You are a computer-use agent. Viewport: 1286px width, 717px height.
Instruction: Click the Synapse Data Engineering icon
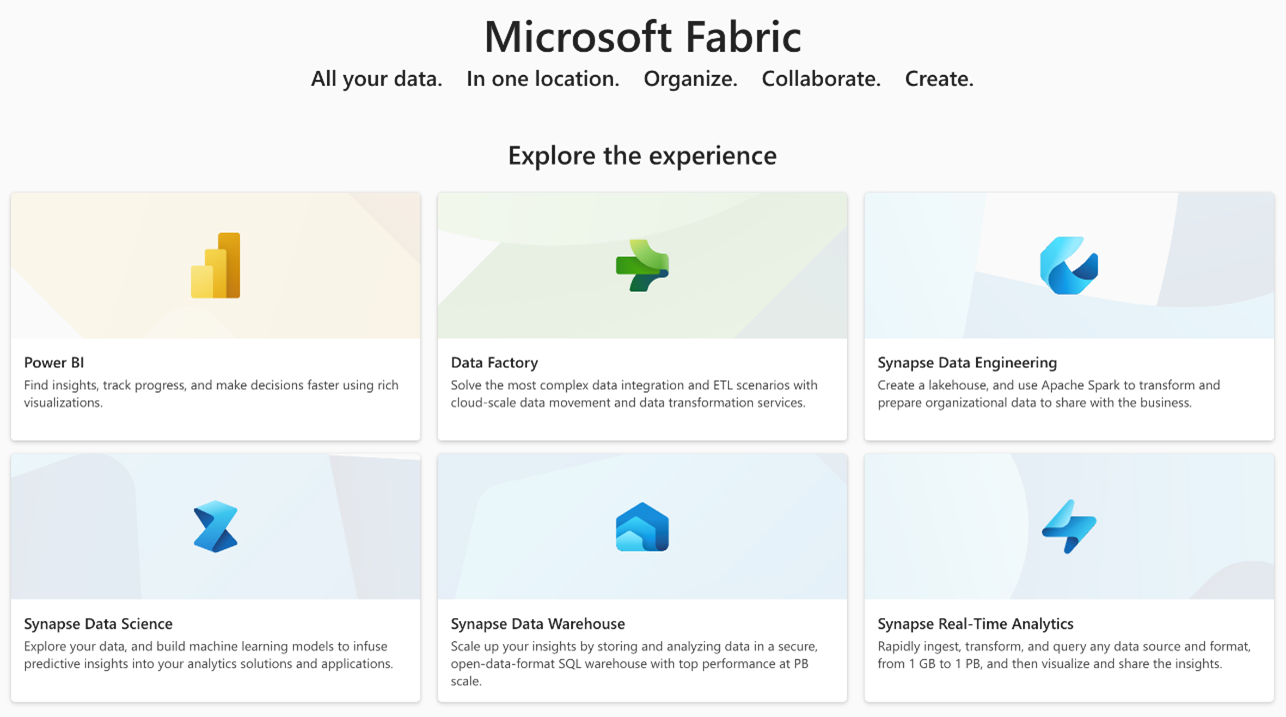[1069, 266]
